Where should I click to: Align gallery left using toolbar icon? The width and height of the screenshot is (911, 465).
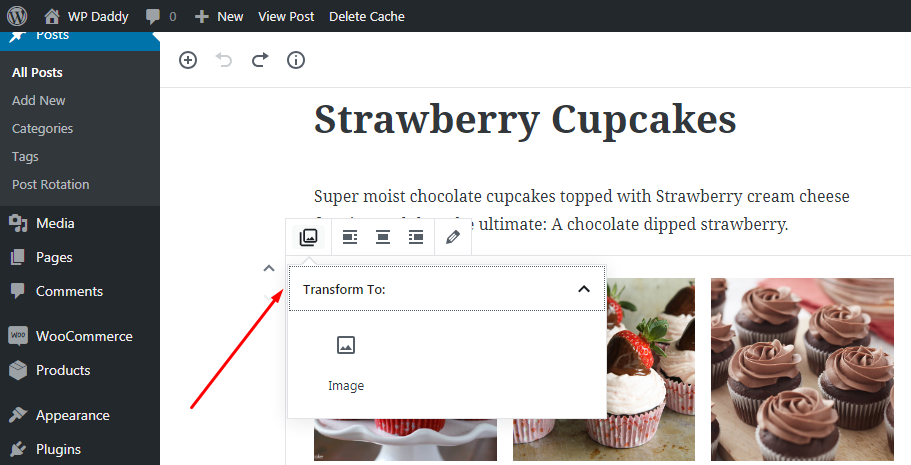pos(350,237)
